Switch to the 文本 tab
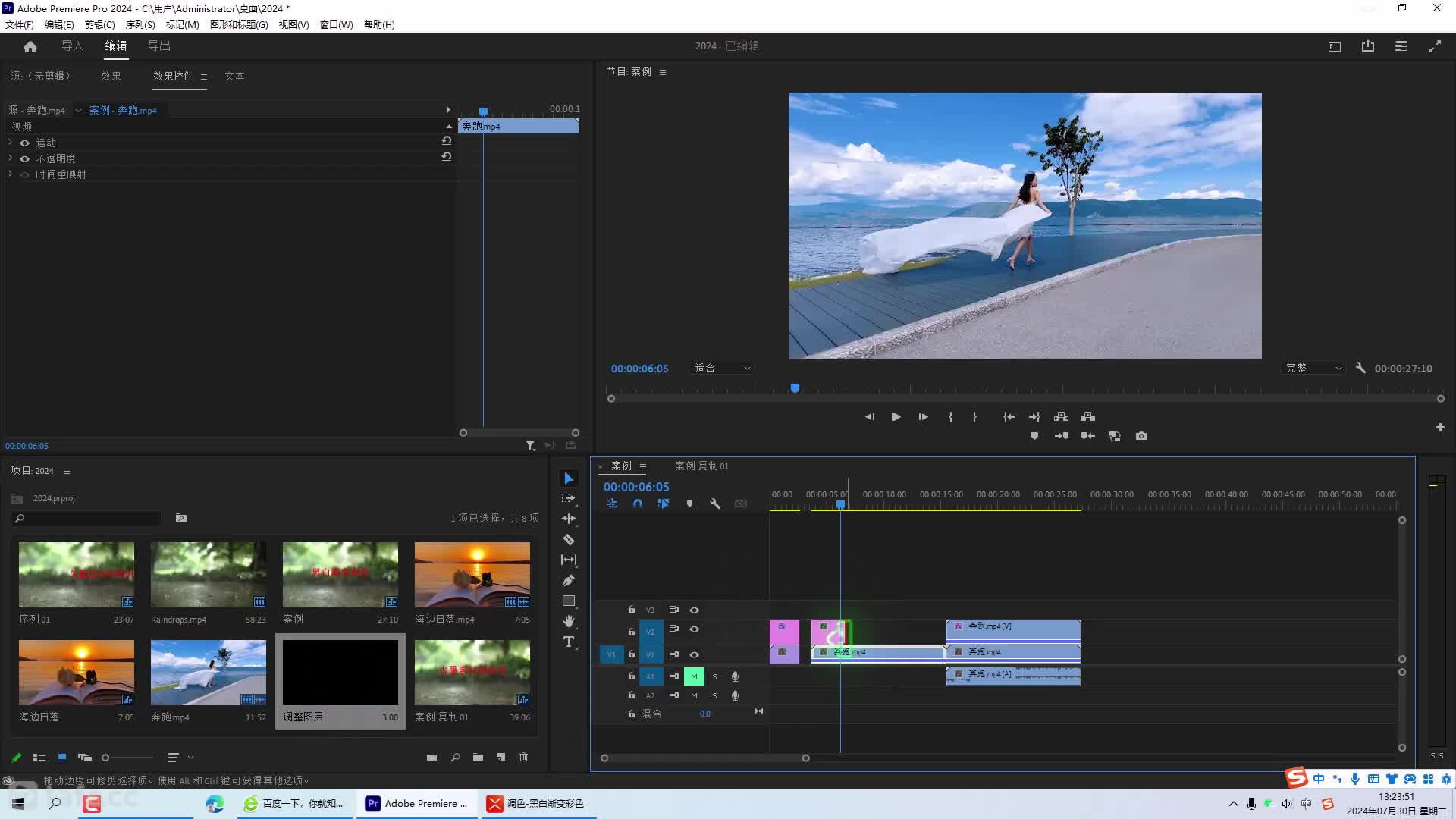Screen dimensions: 1456x819 tap(234, 76)
